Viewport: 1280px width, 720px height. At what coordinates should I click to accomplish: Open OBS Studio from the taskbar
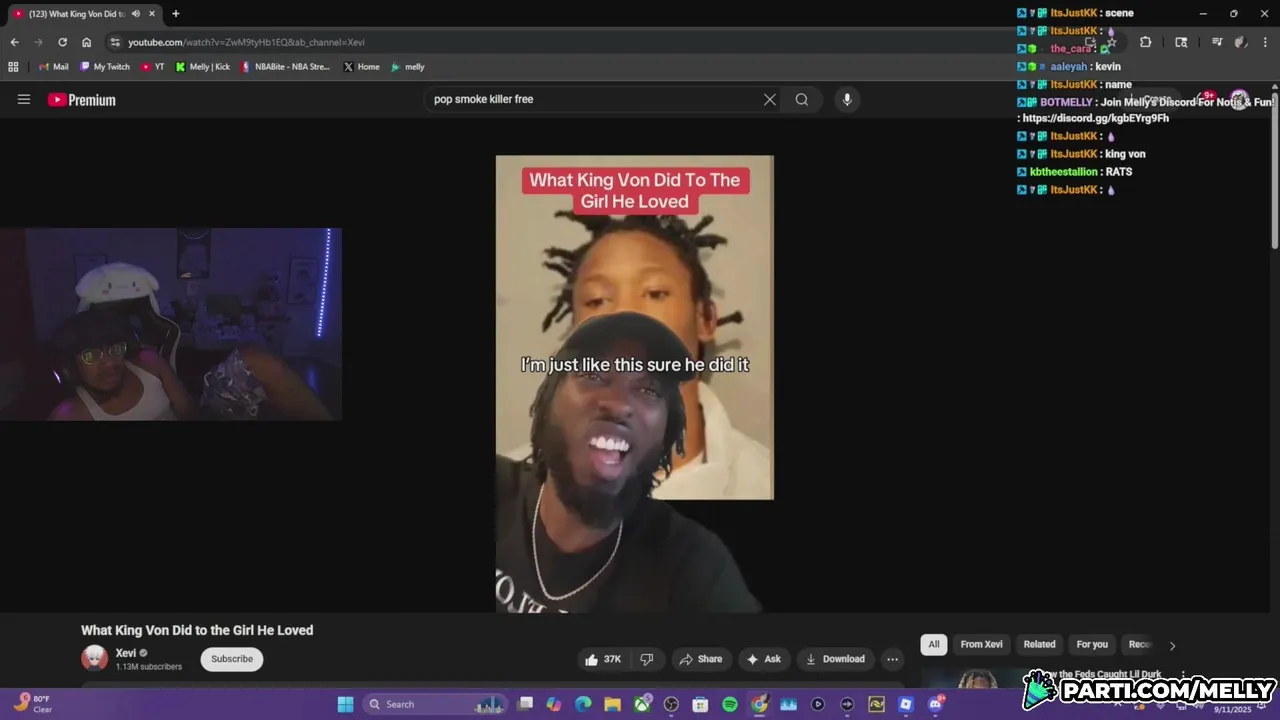coord(671,704)
